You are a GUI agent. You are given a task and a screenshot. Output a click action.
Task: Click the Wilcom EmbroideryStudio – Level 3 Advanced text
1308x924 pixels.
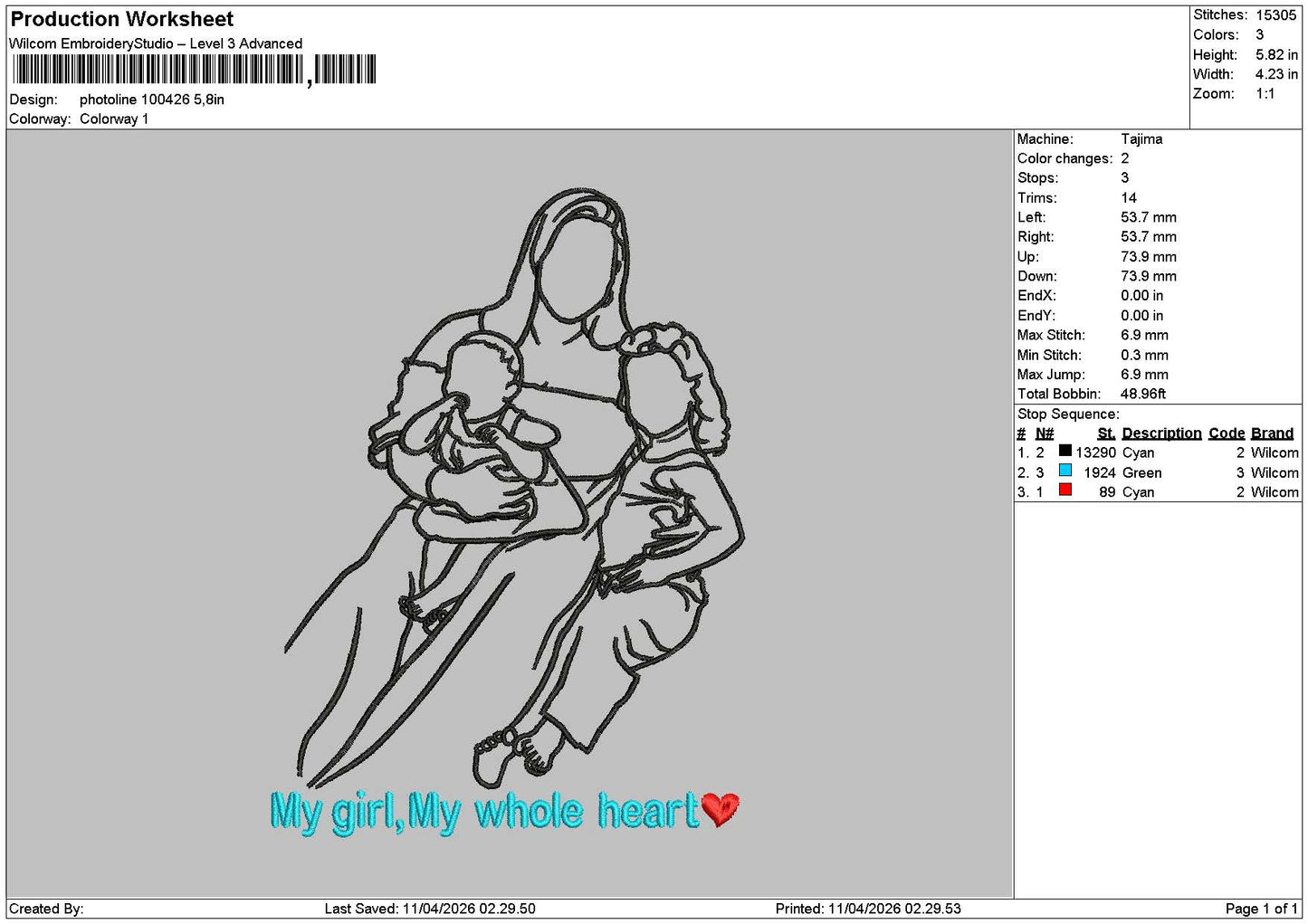point(156,43)
